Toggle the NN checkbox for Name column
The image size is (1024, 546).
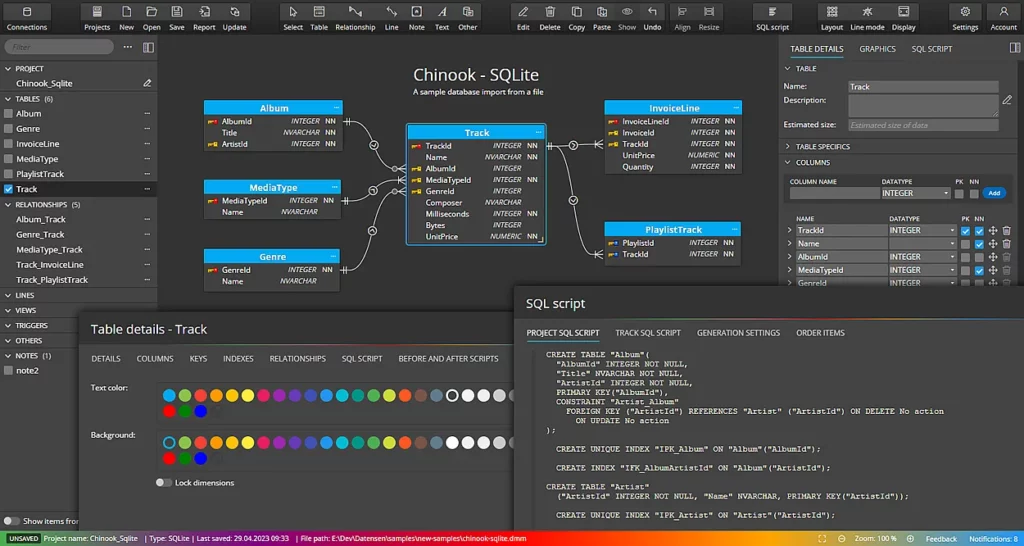[979, 244]
